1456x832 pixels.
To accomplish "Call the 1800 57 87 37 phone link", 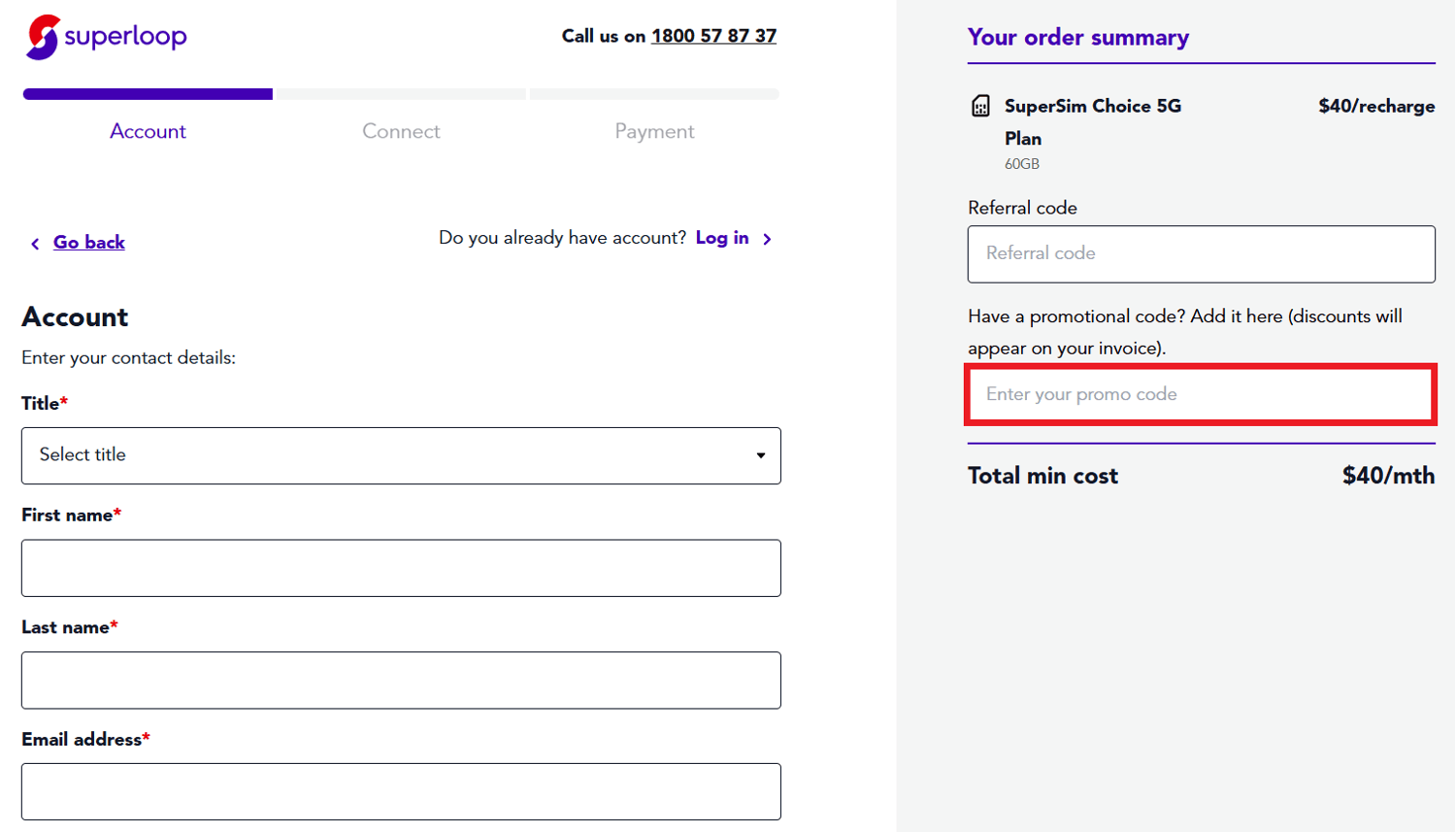I will point(713,36).
